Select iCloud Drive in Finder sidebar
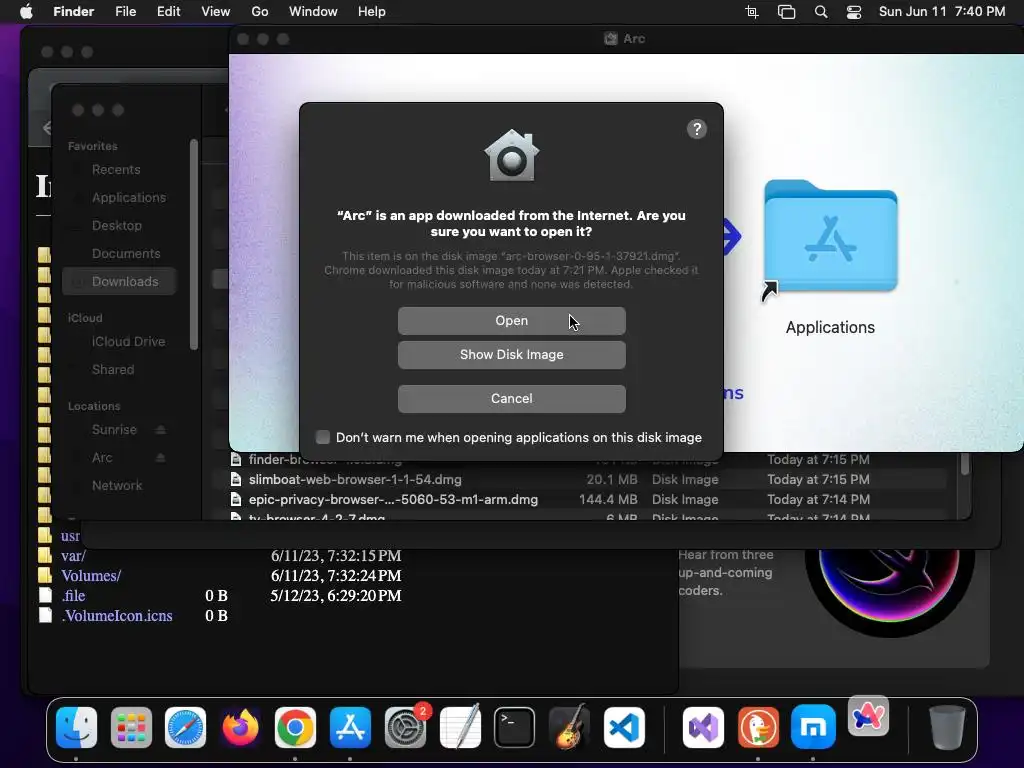1024x768 pixels. pos(128,342)
